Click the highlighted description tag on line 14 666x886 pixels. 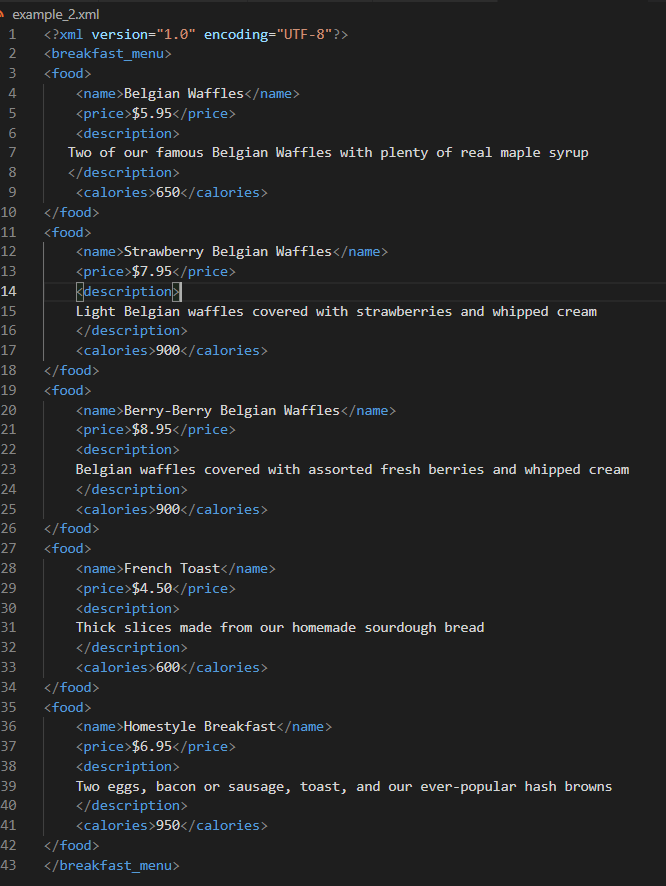127,291
